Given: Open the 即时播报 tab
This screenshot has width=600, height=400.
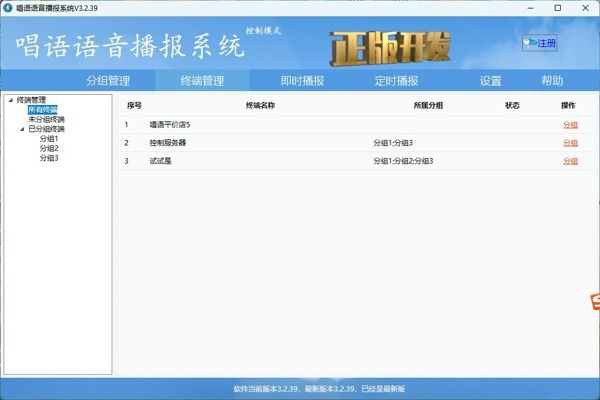Looking at the screenshot, I should point(302,81).
